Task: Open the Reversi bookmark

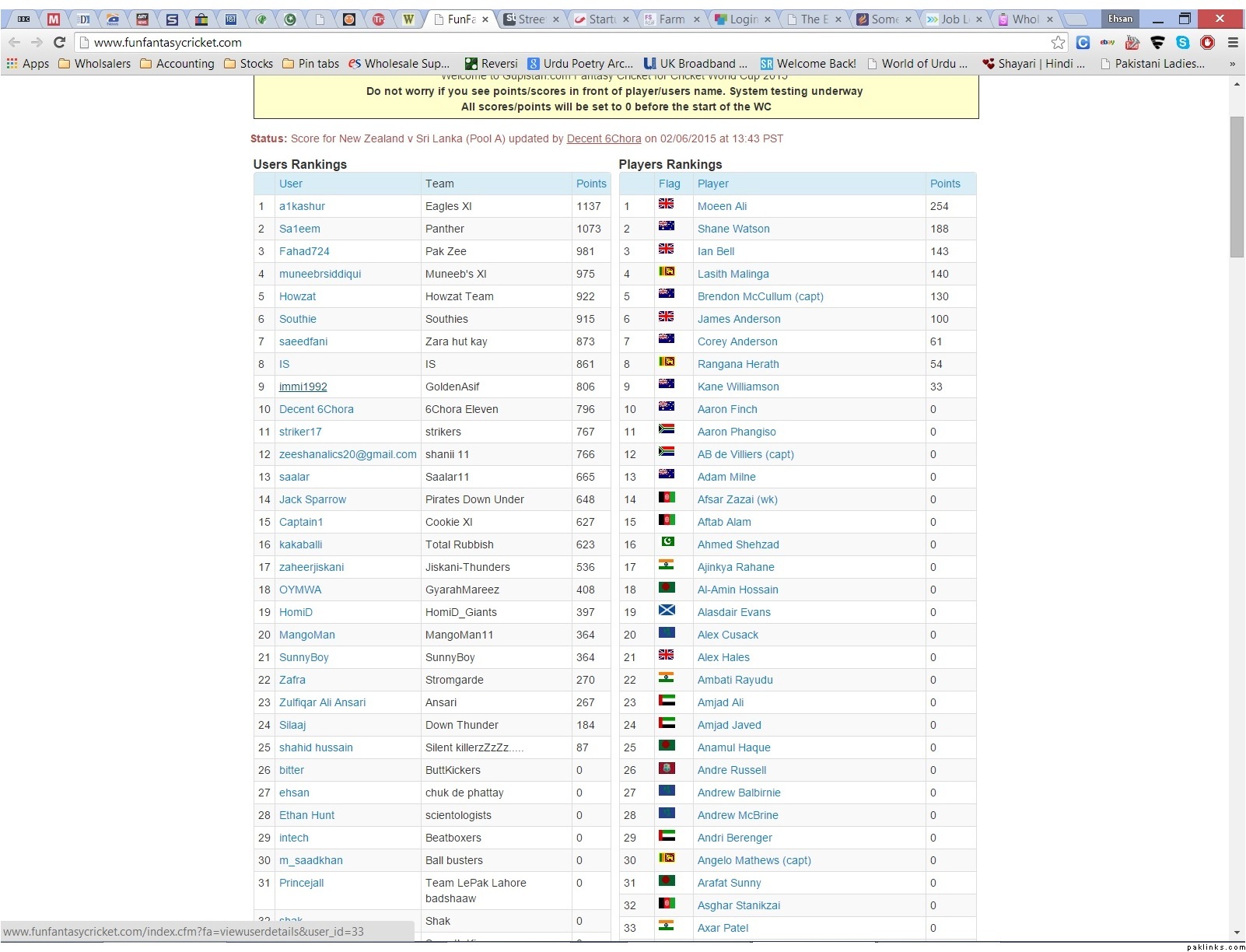Action: pos(491,64)
